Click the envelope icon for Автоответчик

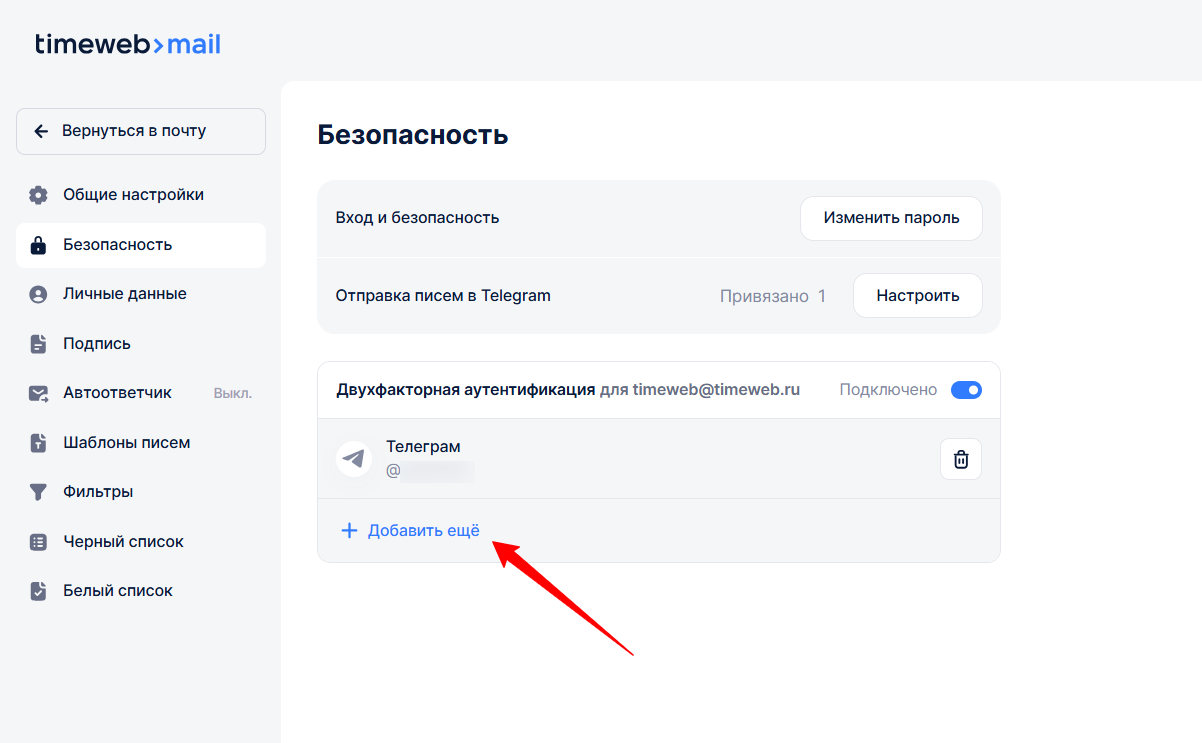pyautogui.click(x=38, y=393)
